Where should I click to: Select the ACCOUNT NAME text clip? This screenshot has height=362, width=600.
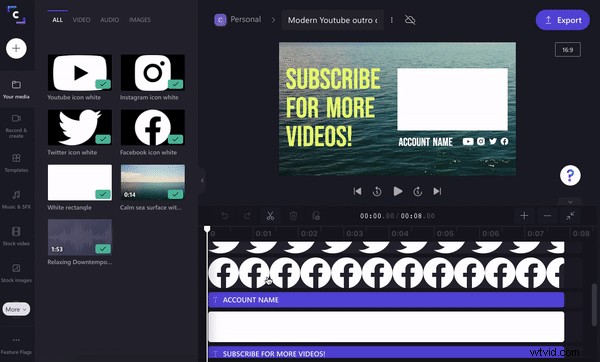[386, 300]
